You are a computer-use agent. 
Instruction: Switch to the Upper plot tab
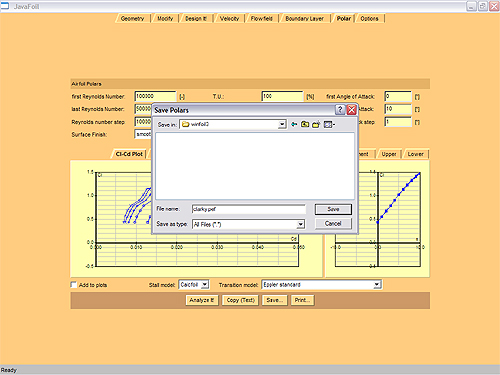[389, 154]
